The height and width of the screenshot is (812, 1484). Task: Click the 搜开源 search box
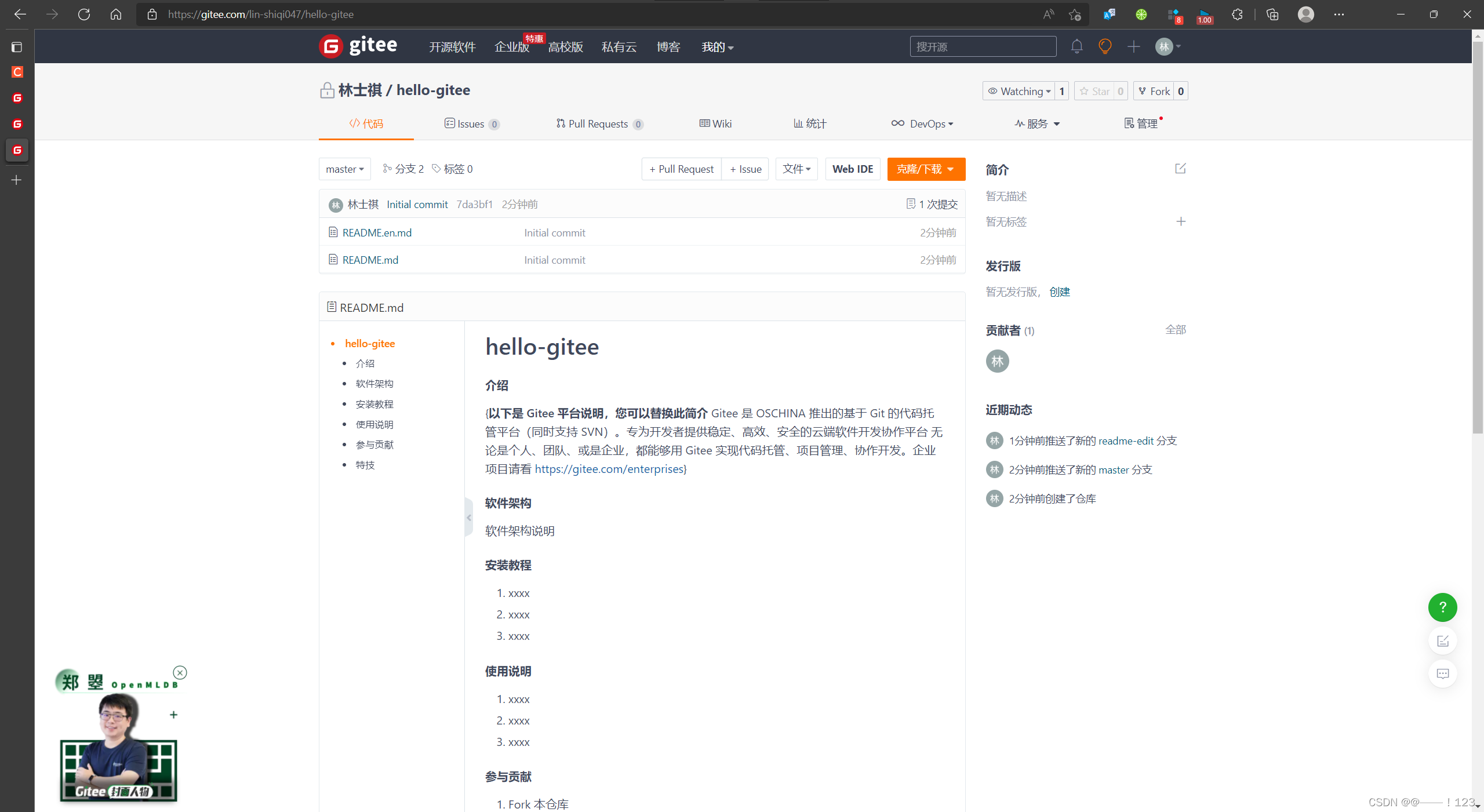coord(983,46)
